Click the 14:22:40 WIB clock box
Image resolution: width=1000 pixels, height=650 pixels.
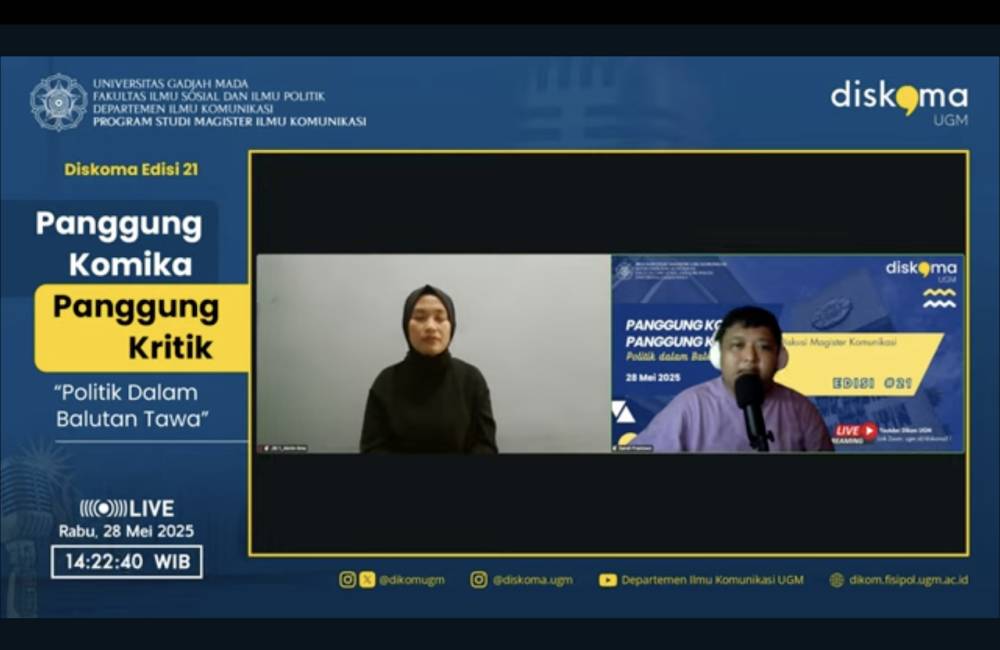click(127, 561)
